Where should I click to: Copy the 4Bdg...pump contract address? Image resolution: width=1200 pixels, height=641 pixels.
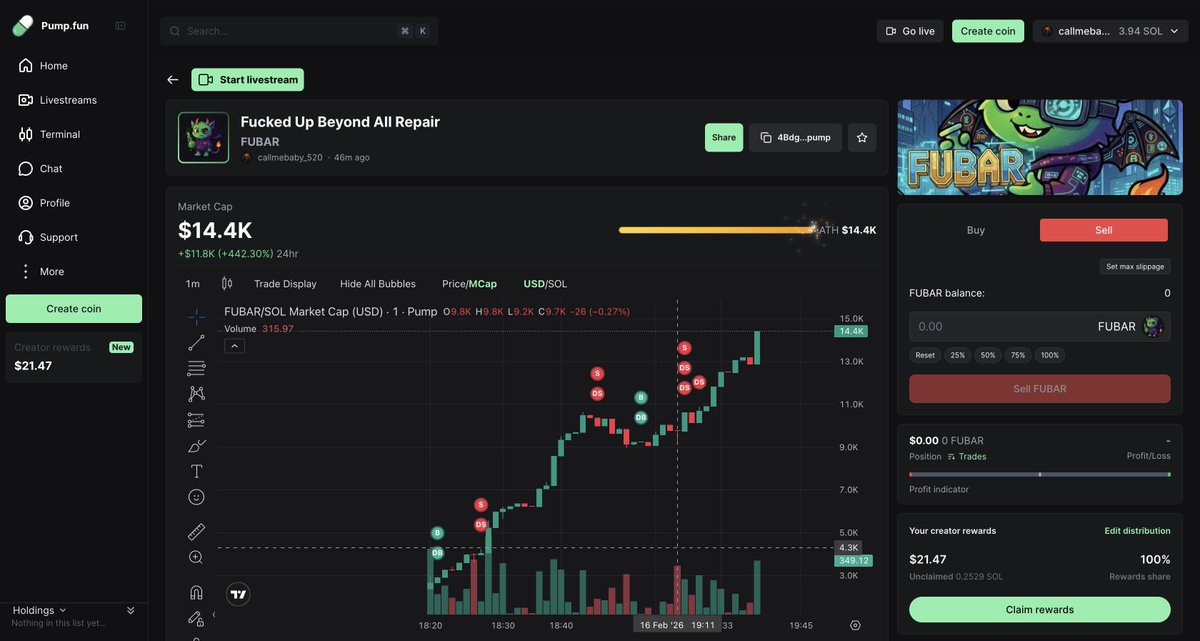795,138
